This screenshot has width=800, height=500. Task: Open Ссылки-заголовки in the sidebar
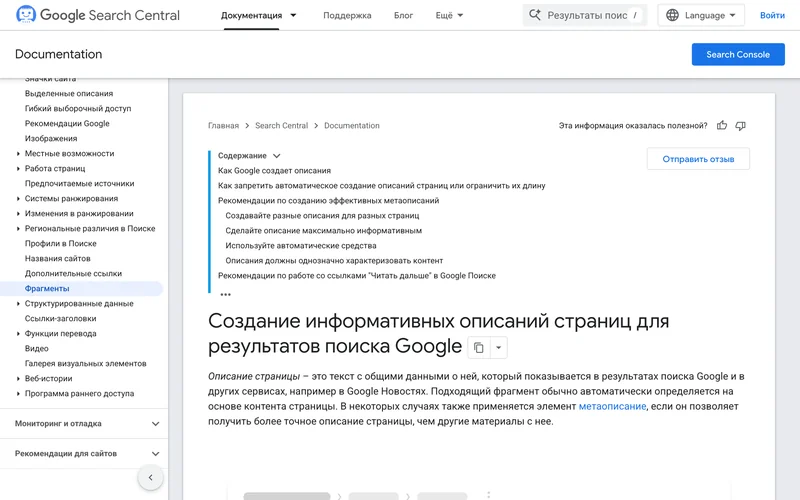pos(61,318)
